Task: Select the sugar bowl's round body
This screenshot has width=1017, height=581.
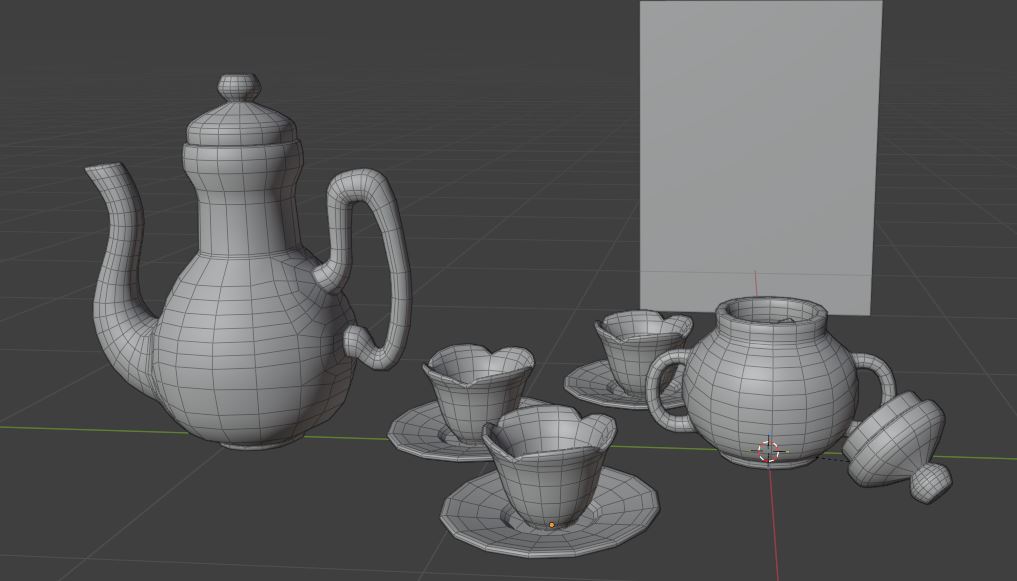Action: [769, 383]
